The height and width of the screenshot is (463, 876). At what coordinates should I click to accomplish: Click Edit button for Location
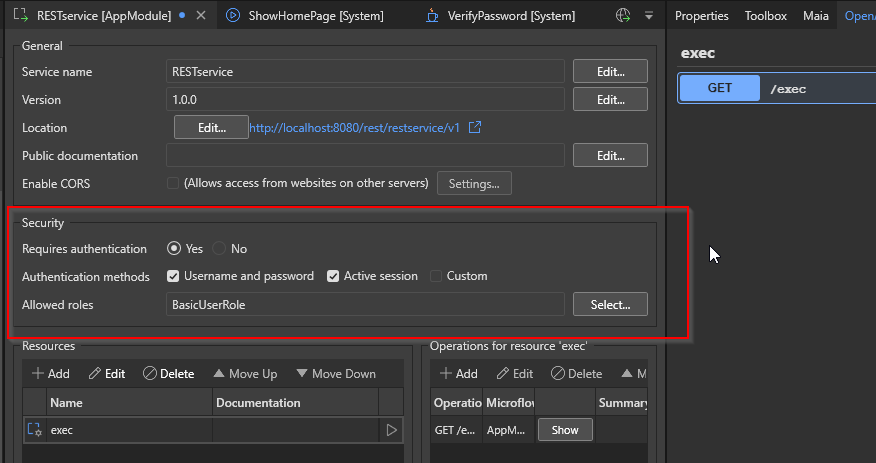(x=211, y=127)
